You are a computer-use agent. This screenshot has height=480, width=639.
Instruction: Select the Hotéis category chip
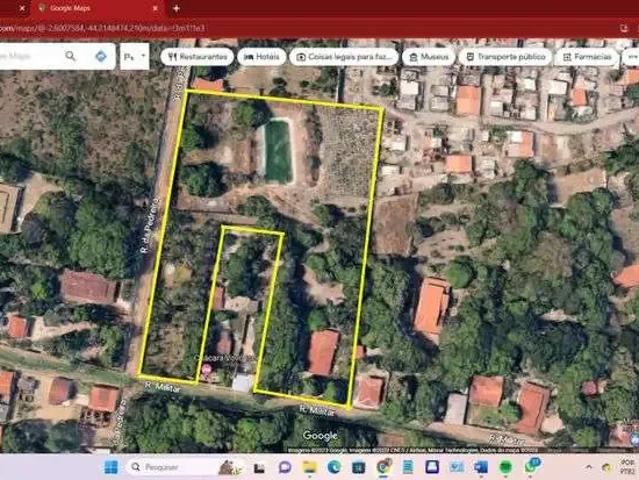261,57
